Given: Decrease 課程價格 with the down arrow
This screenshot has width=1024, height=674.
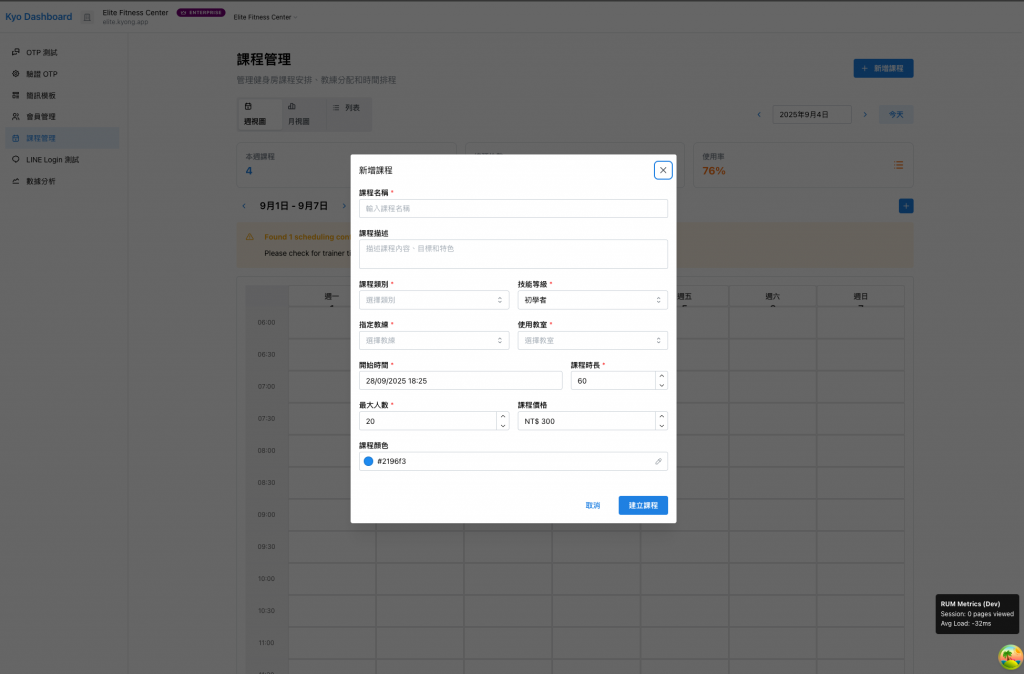Looking at the screenshot, I should 662,426.
